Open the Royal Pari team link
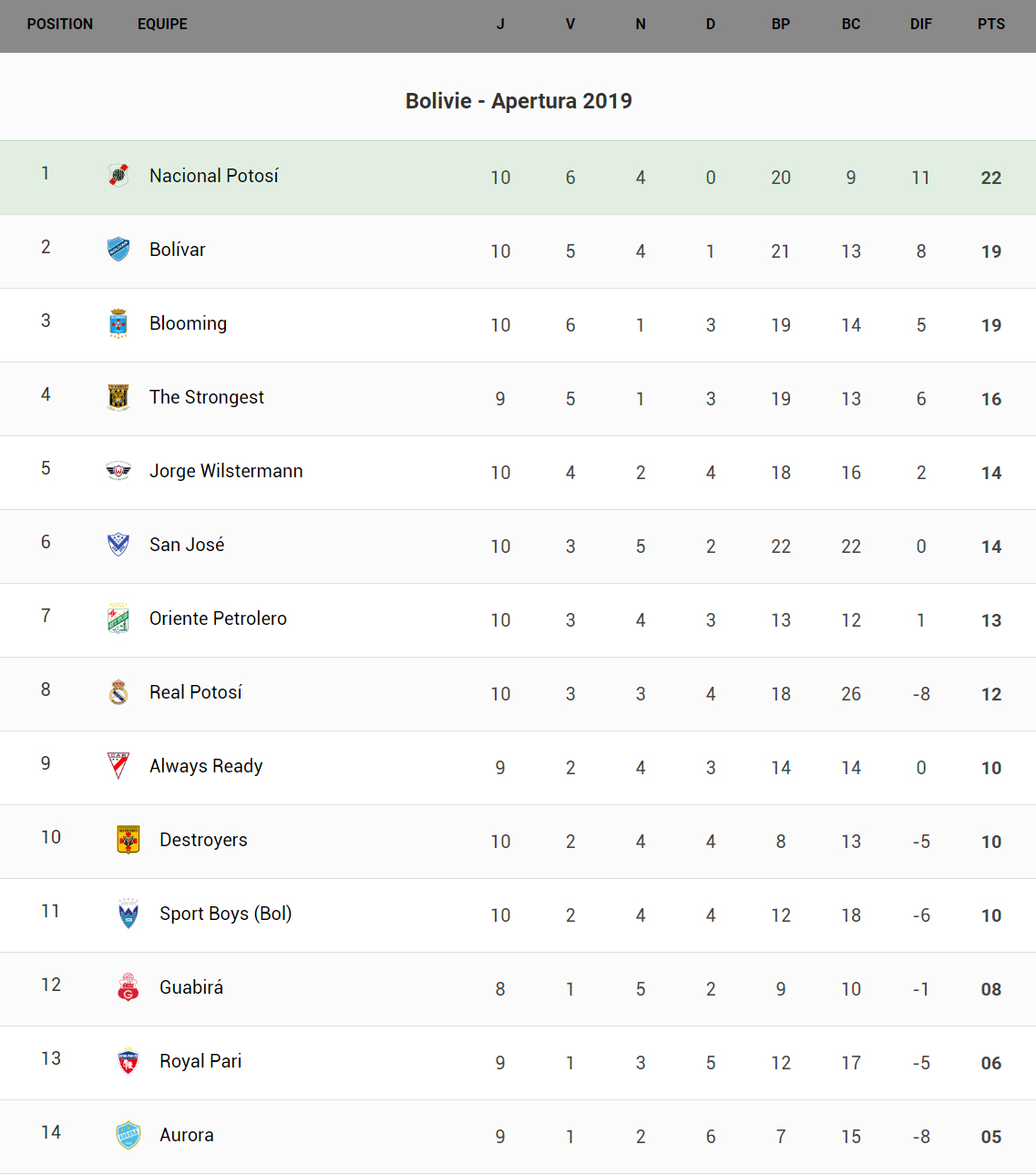This screenshot has width=1036, height=1175. [200, 1061]
